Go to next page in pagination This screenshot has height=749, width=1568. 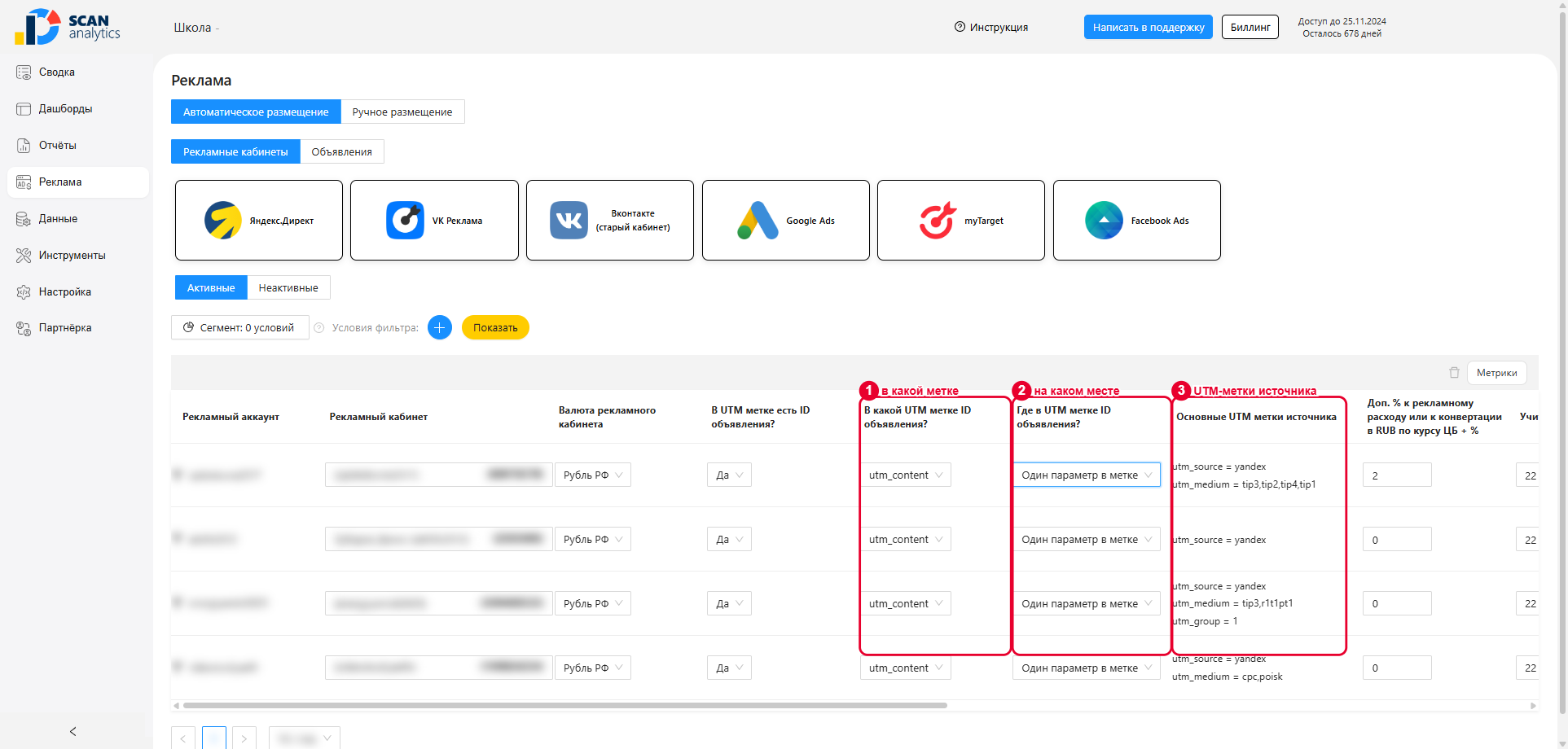(244, 738)
